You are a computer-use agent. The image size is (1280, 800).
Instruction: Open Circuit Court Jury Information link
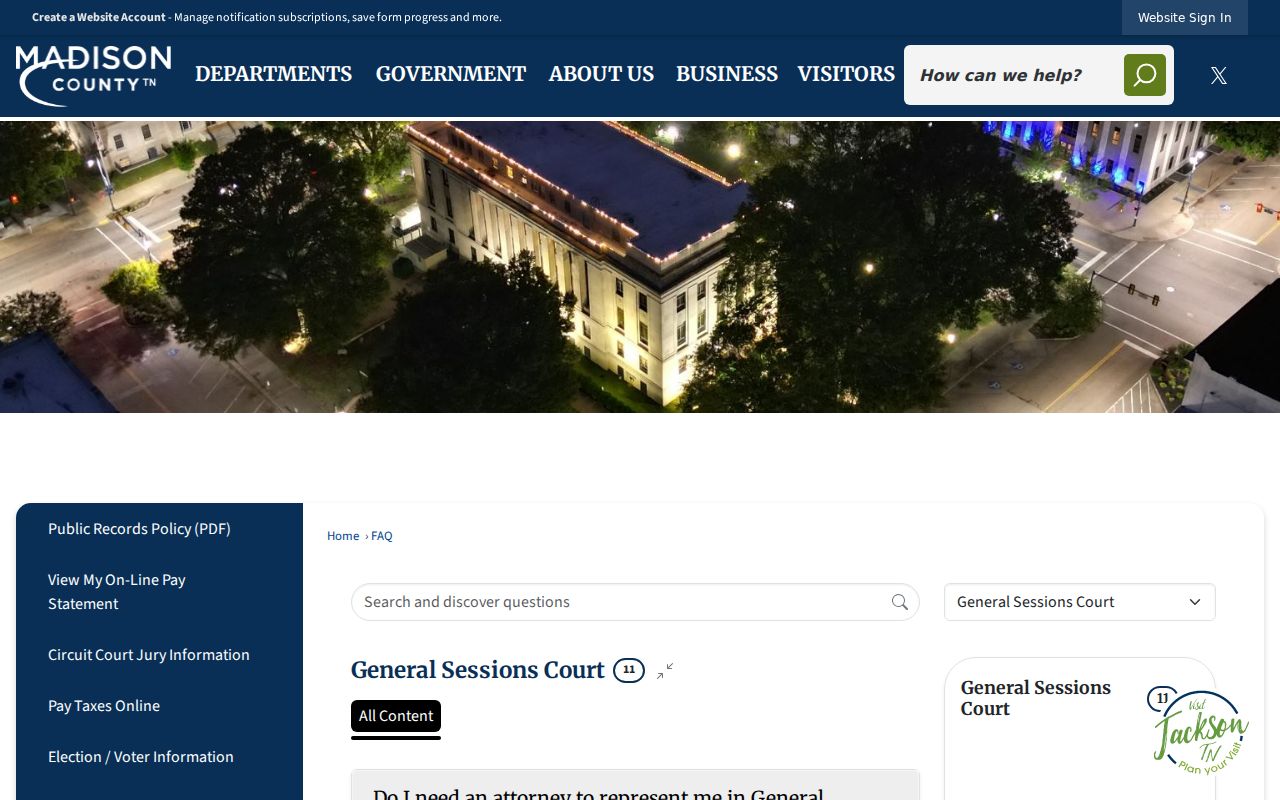click(149, 655)
